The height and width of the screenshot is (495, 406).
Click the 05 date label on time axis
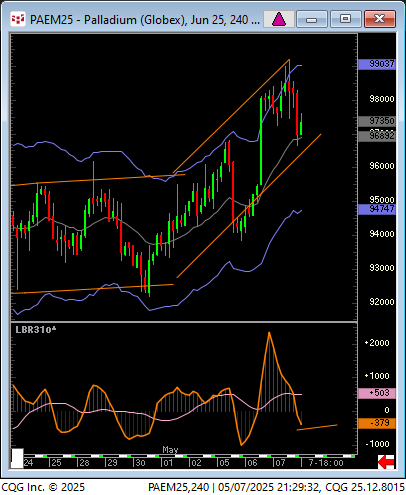(224, 463)
